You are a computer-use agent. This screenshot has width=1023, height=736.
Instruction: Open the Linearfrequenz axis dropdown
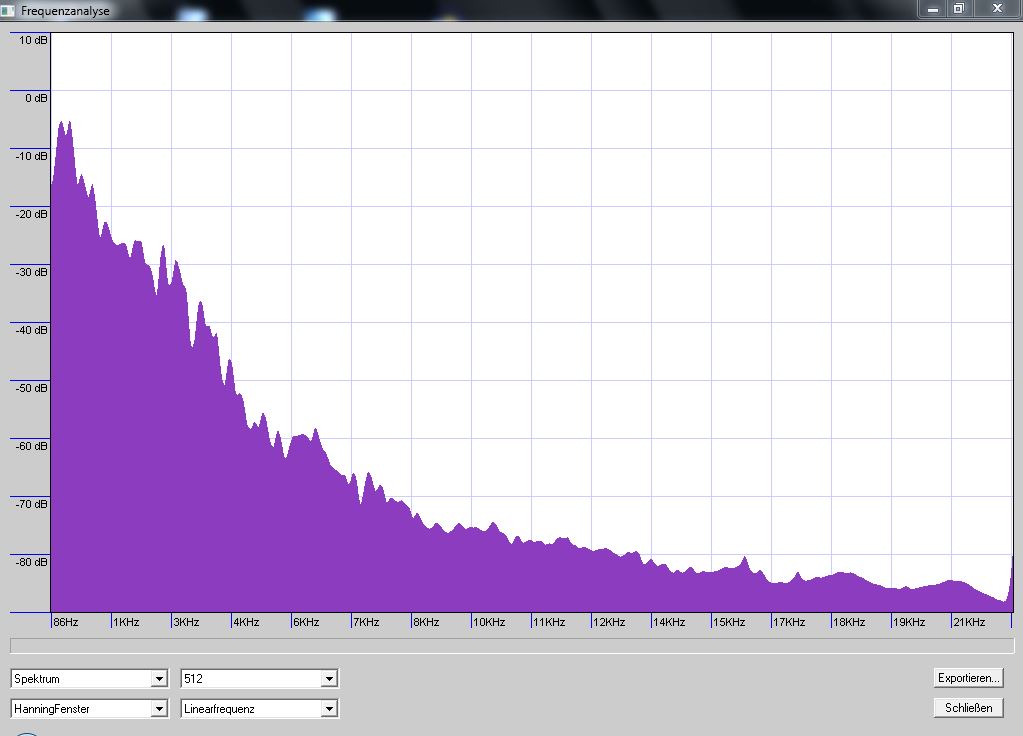pyautogui.click(x=259, y=709)
